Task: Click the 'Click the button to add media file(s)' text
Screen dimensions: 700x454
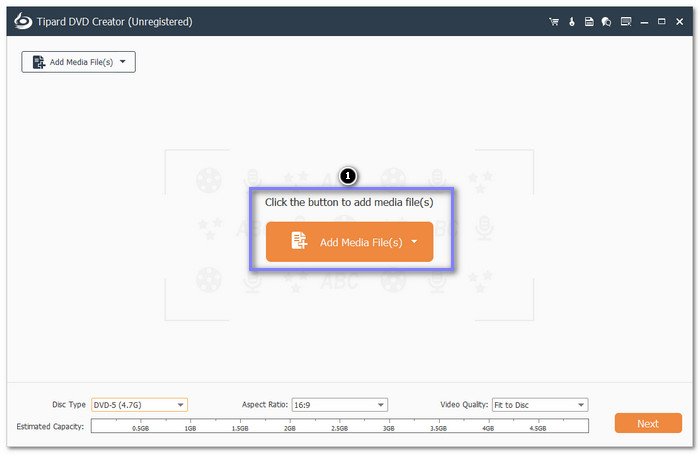Action: click(349, 202)
